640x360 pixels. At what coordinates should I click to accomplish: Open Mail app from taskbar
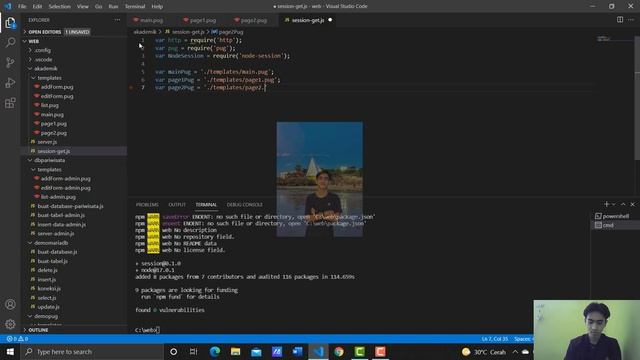(256, 351)
